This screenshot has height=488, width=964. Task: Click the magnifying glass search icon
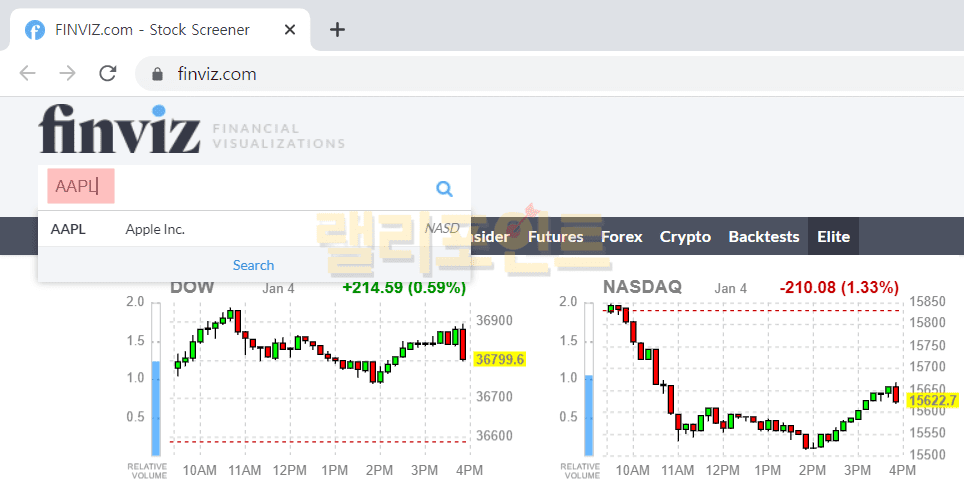444,188
